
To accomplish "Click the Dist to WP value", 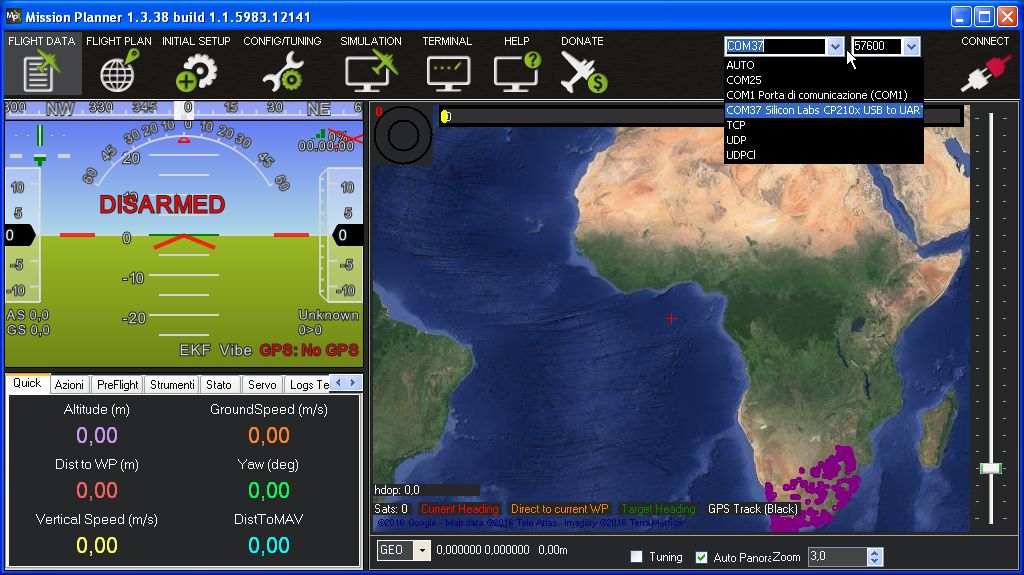I will coord(97,490).
